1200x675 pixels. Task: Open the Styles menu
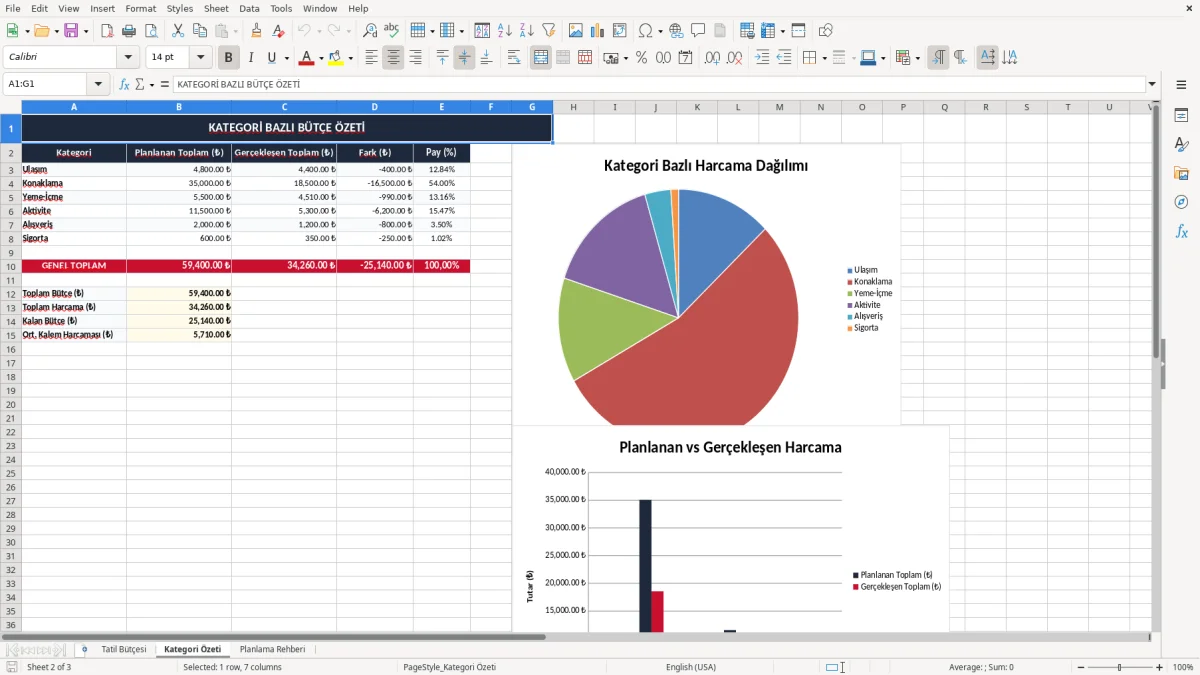point(180,8)
